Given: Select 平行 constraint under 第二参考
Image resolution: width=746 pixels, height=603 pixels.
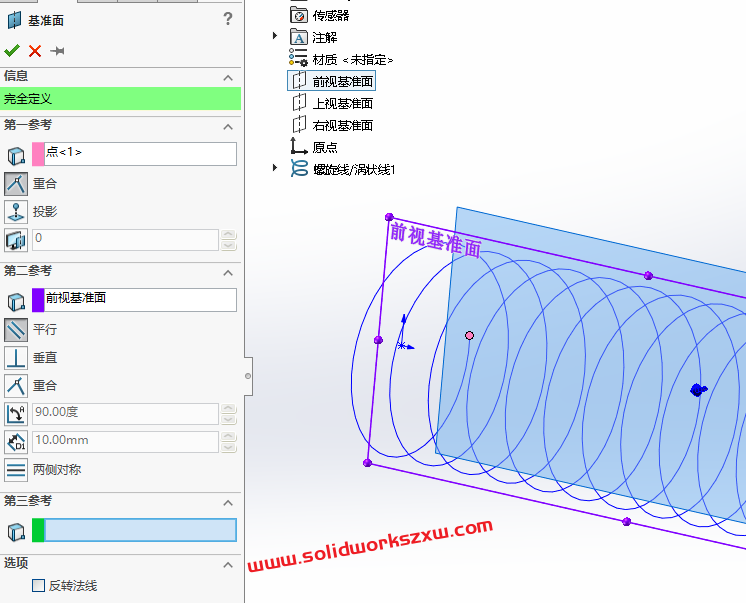Looking at the screenshot, I should [x=16, y=330].
